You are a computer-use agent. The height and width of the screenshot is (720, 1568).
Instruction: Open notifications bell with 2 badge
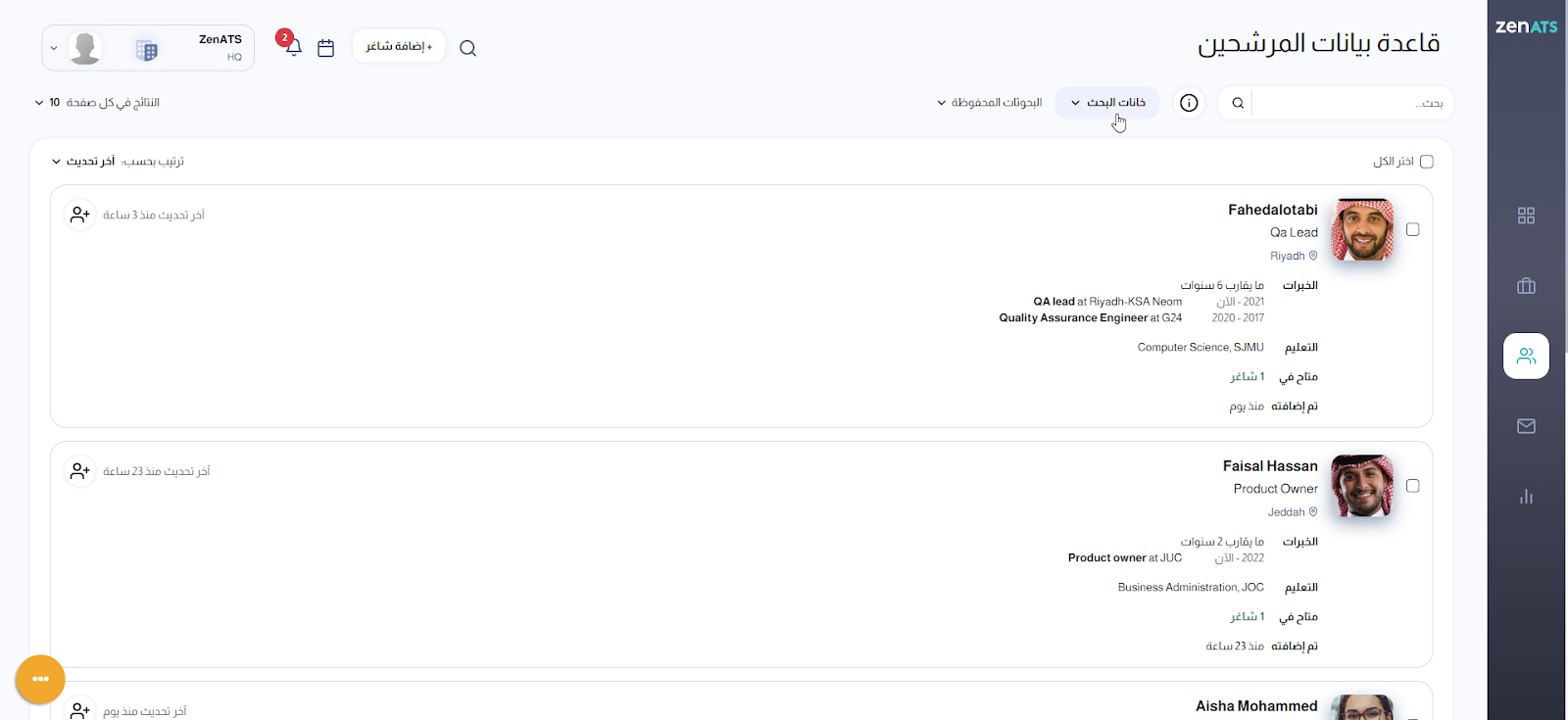(291, 44)
